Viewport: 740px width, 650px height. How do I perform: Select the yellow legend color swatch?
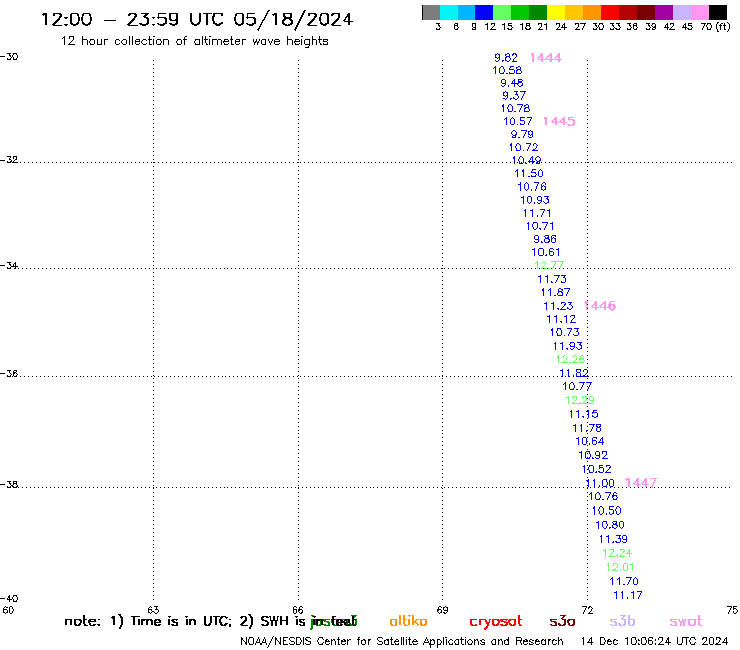[556, 12]
